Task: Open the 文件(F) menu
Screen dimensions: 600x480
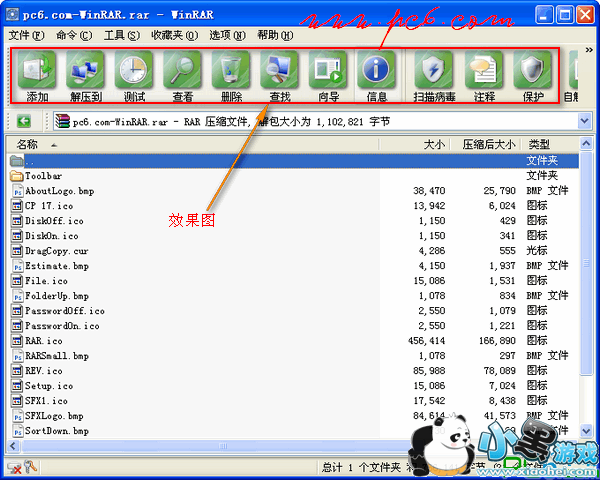Action: 26,35
